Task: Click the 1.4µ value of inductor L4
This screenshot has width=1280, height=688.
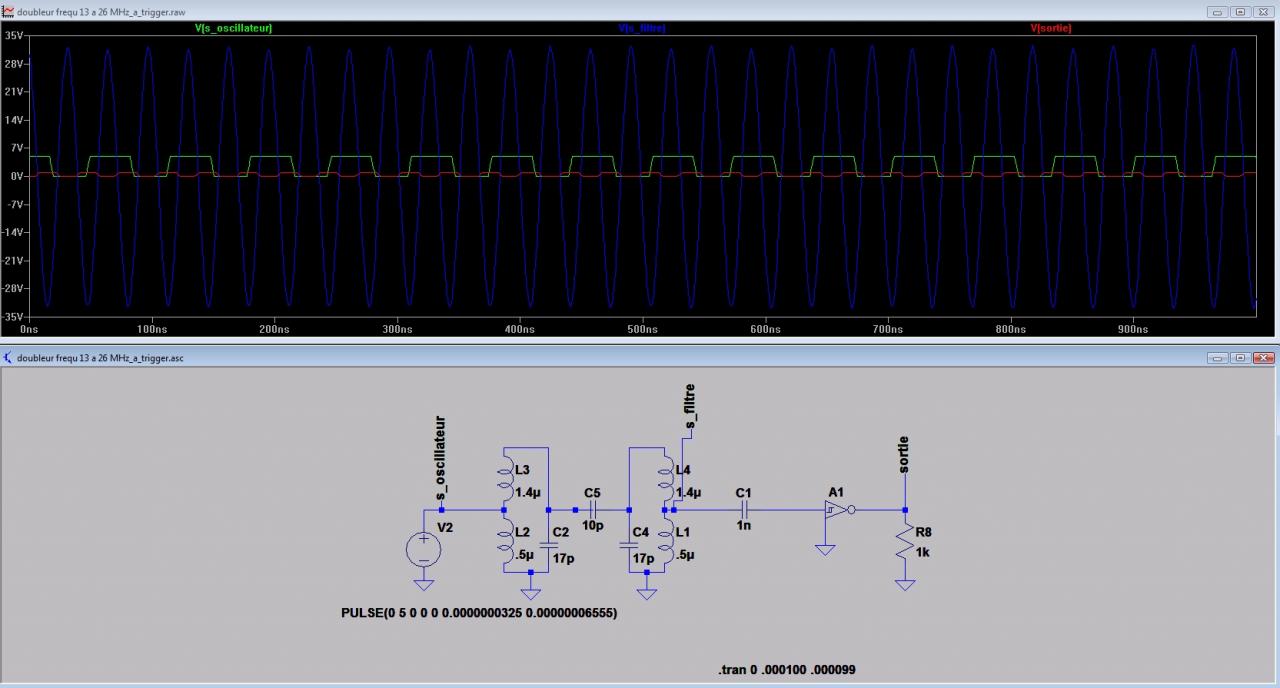Action: pos(688,493)
